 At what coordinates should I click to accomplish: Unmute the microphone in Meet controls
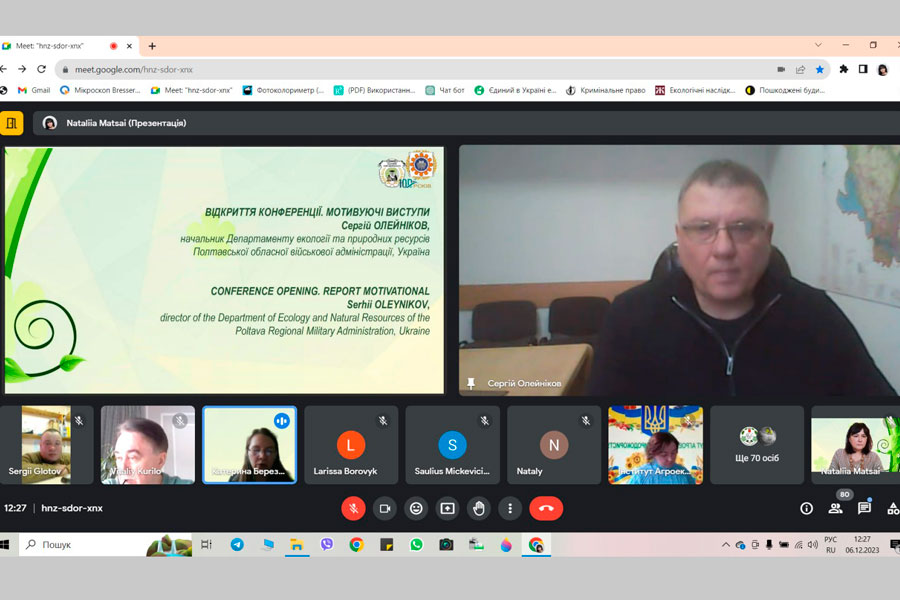[353, 509]
